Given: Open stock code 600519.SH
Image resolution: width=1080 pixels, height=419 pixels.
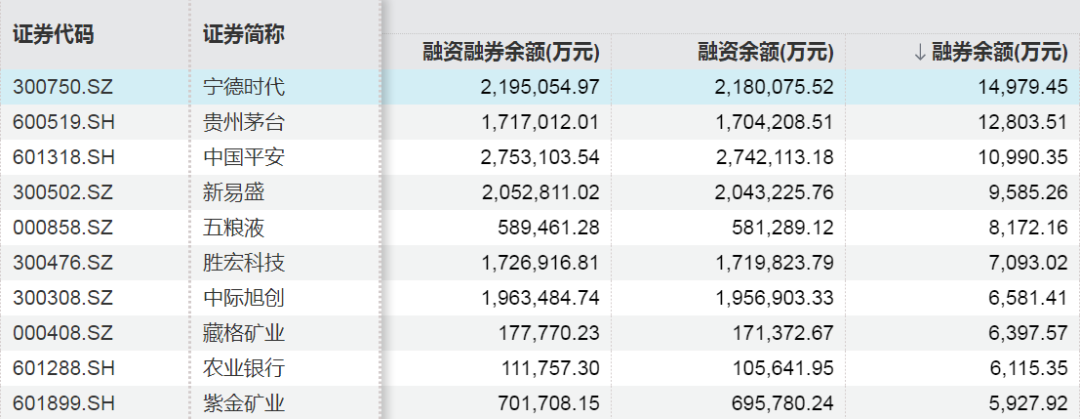Looking at the screenshot, I should click(x=64, y=122).
